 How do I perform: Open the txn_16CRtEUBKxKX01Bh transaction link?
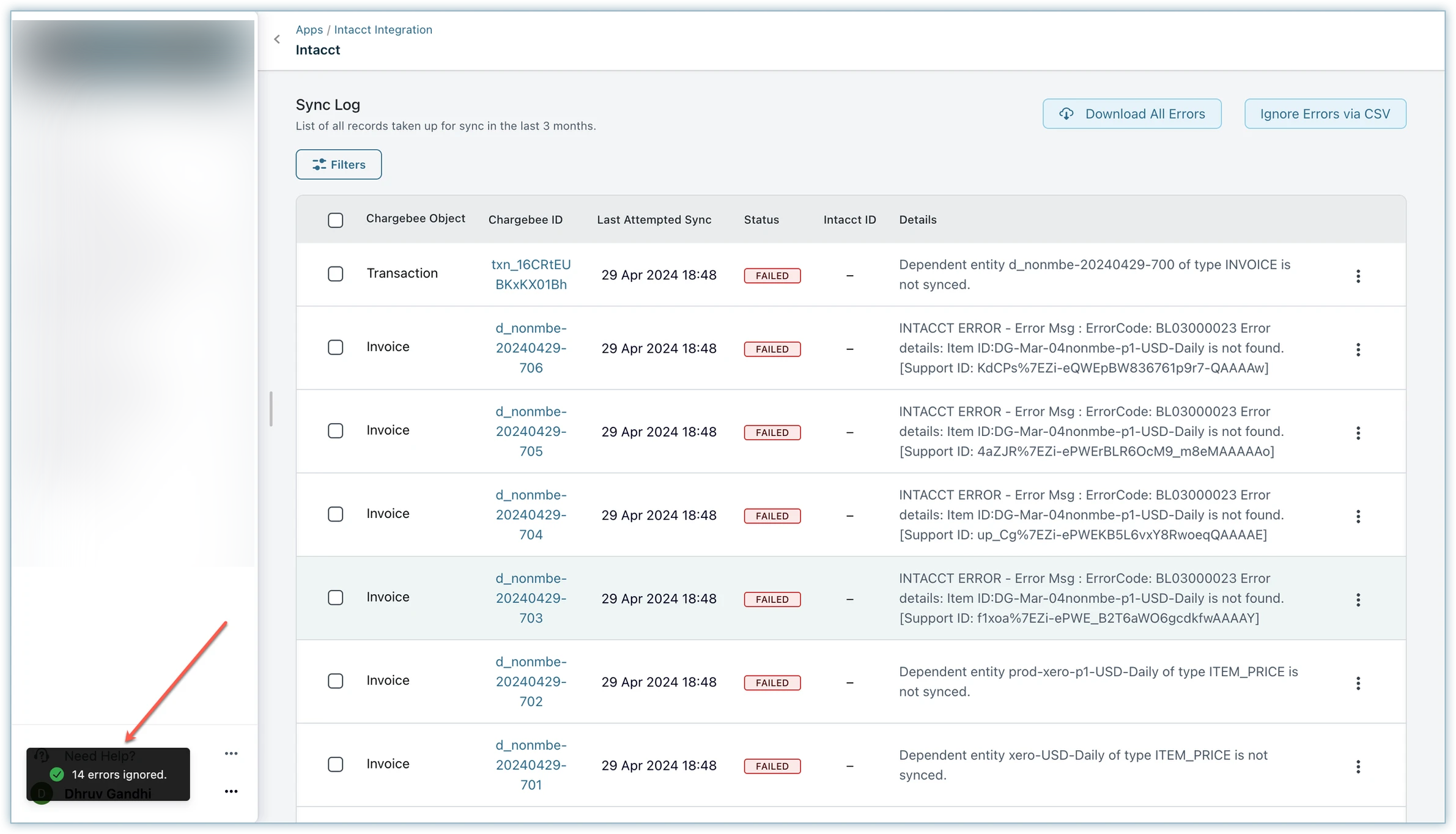point(531,275)
